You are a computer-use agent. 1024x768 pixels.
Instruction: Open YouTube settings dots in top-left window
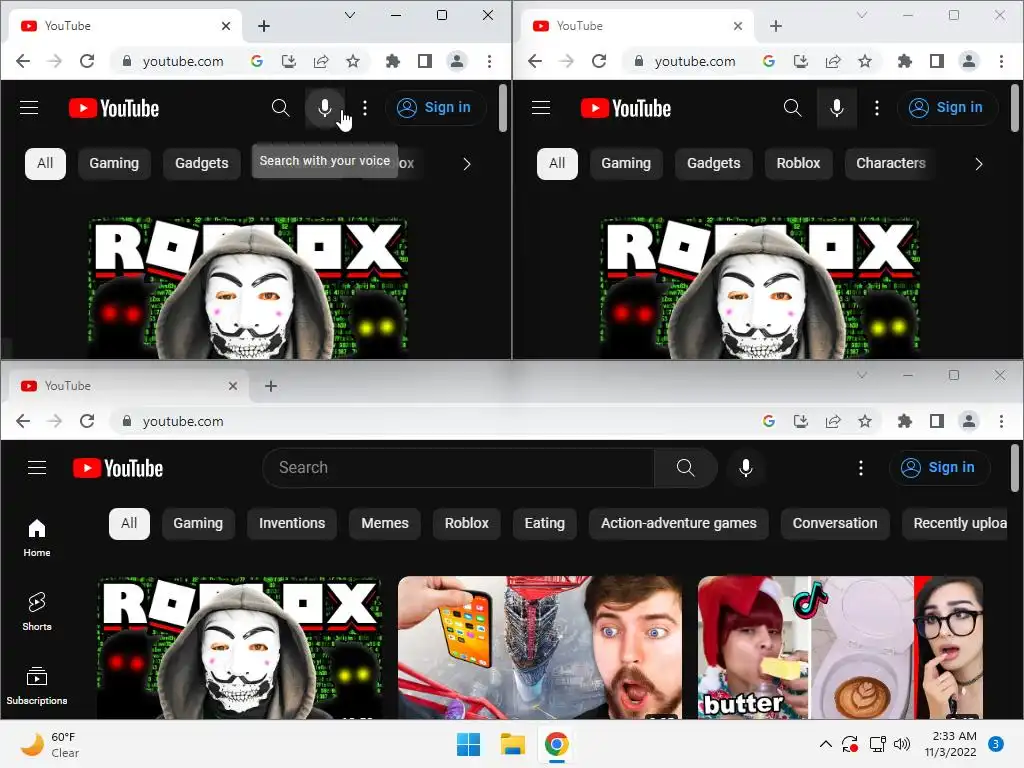pos(365,108)
